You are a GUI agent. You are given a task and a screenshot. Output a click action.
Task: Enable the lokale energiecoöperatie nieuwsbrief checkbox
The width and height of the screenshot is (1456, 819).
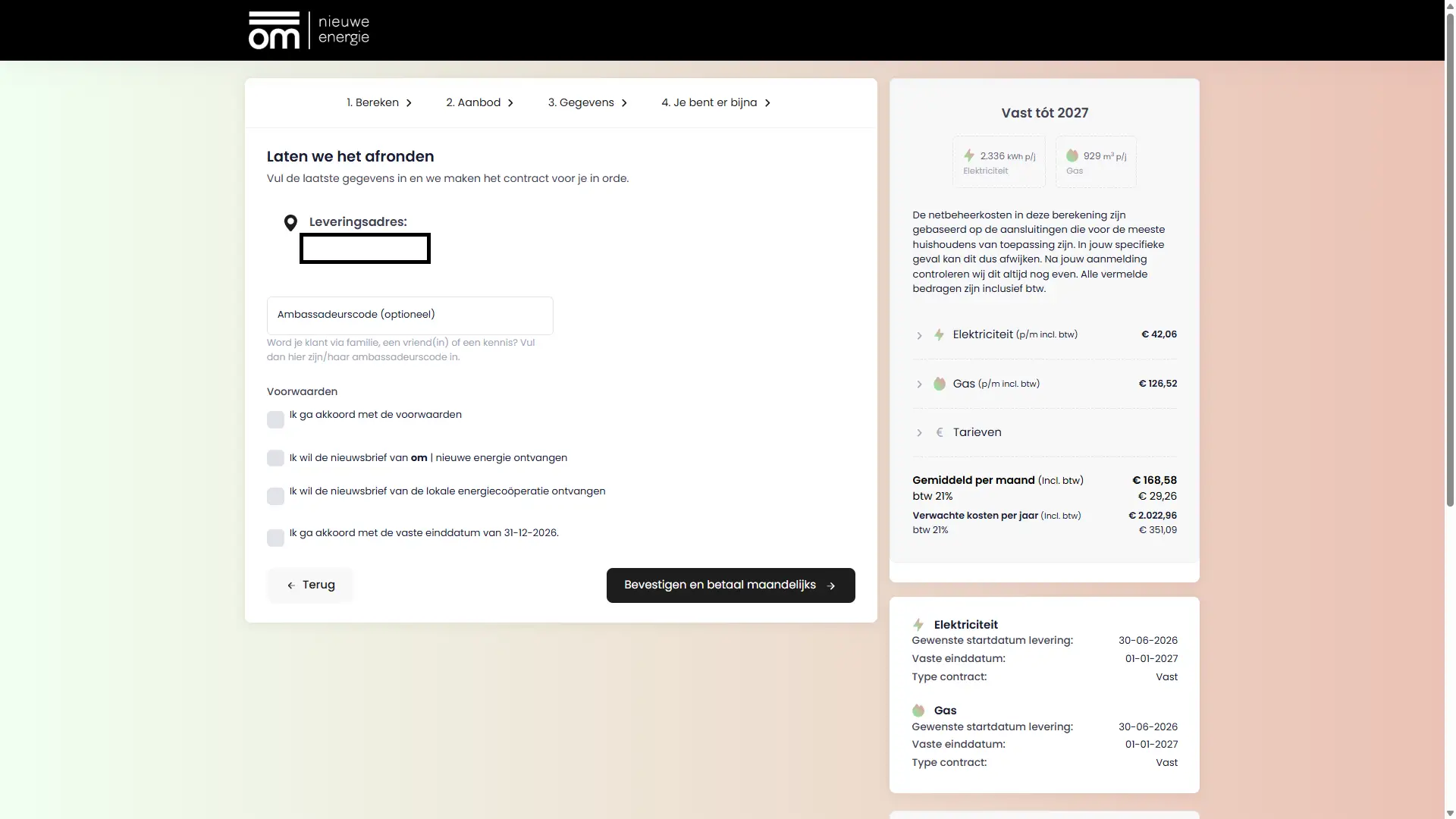275,496
